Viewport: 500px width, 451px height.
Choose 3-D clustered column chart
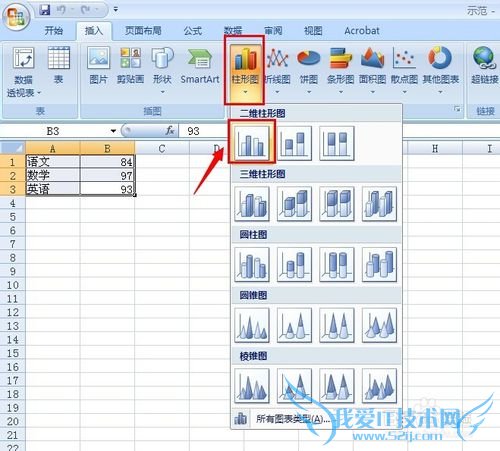252,204
